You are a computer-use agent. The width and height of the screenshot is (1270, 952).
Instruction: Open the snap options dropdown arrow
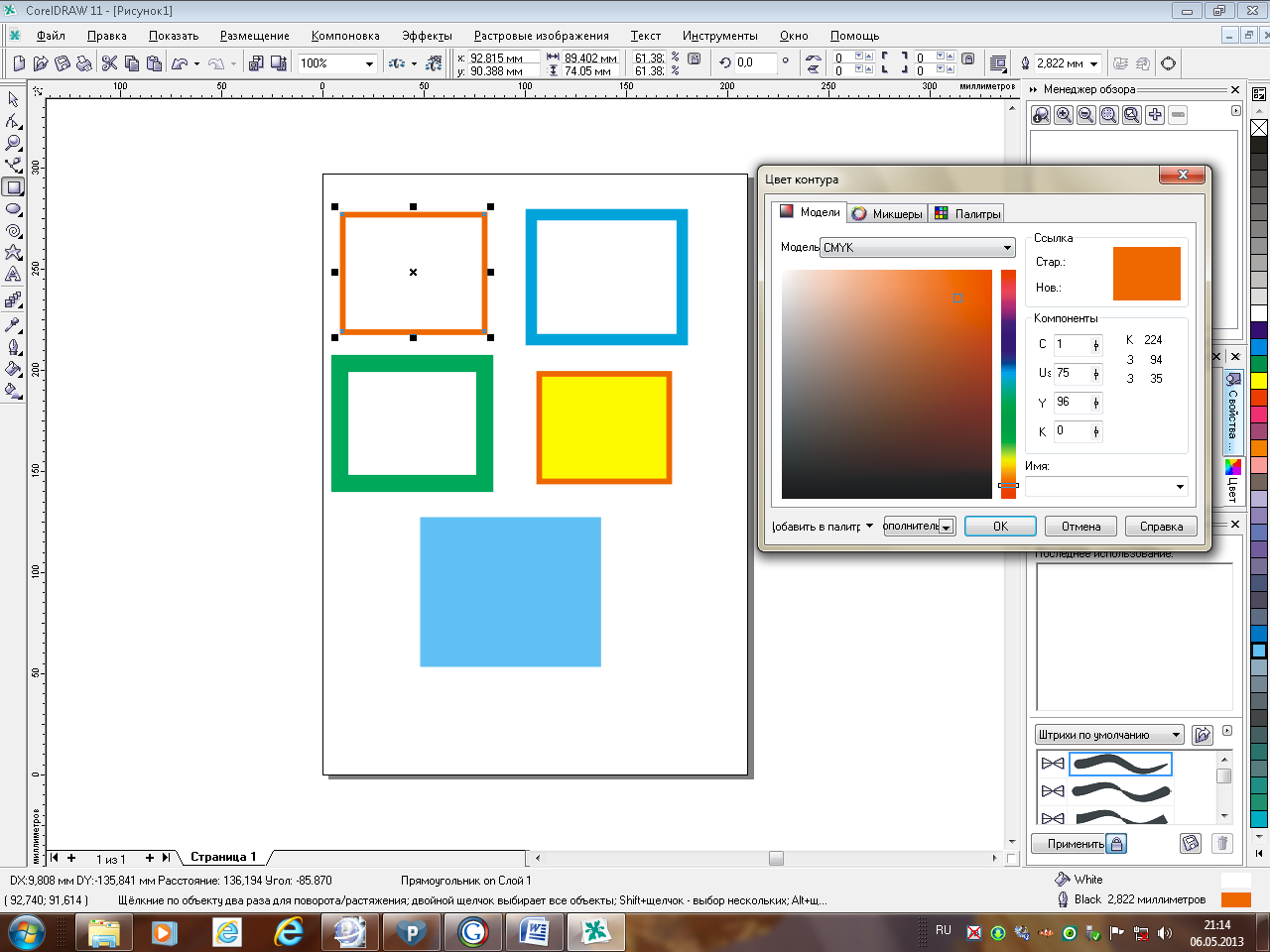pos(414,63)
